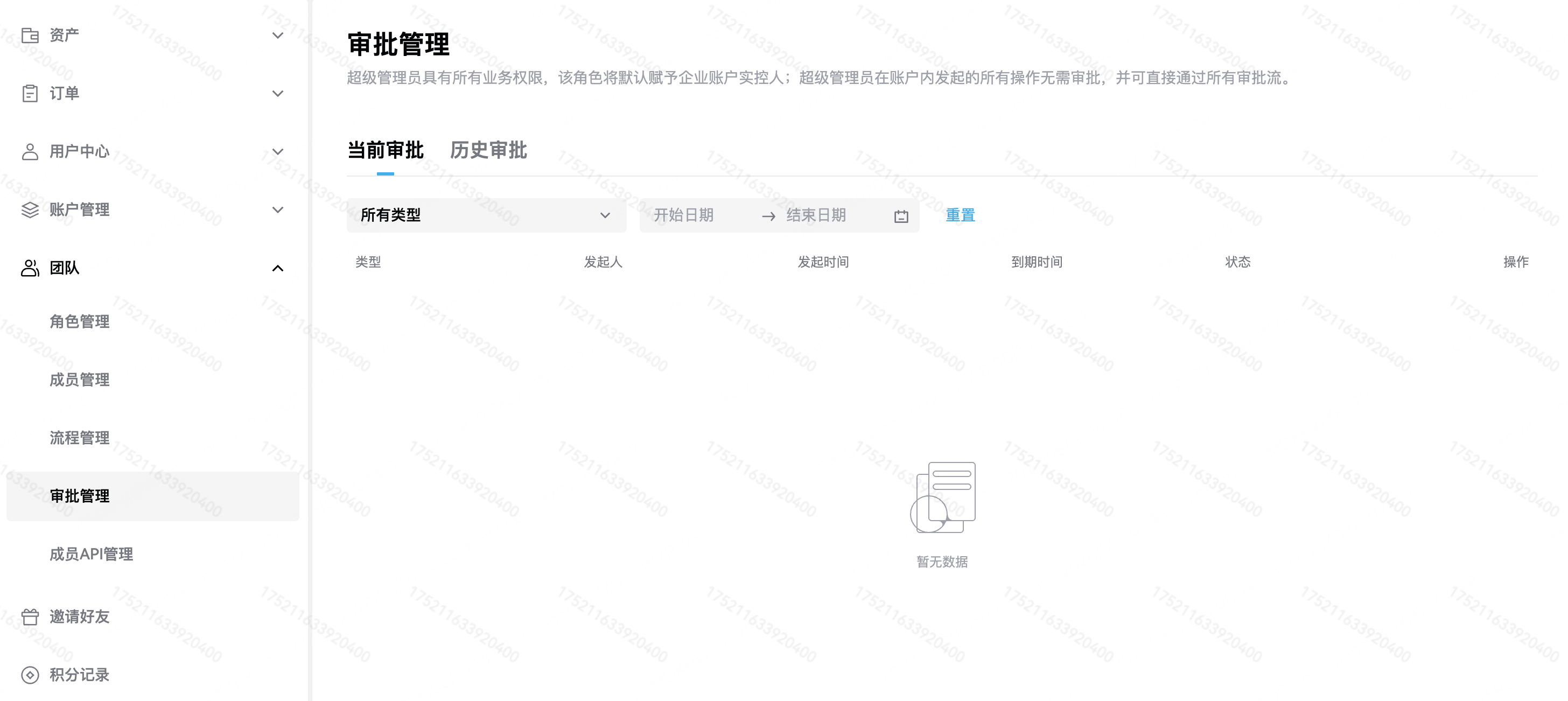Click the 积分记录 diamond icon
The height and width of the screenshot is (701, 1568).
(30, 675)
